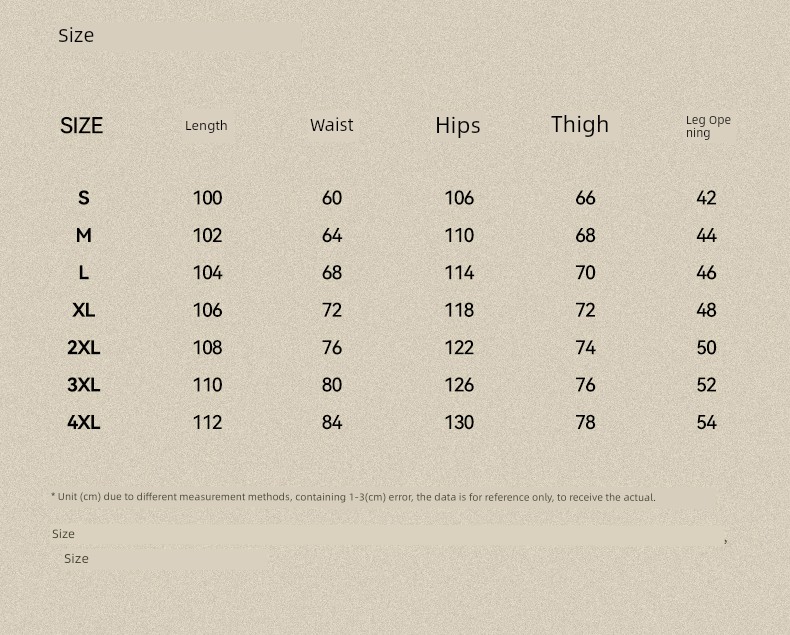790x635 pixels.
Task: Click the 4XL size row label
Action: click(84, 422)
